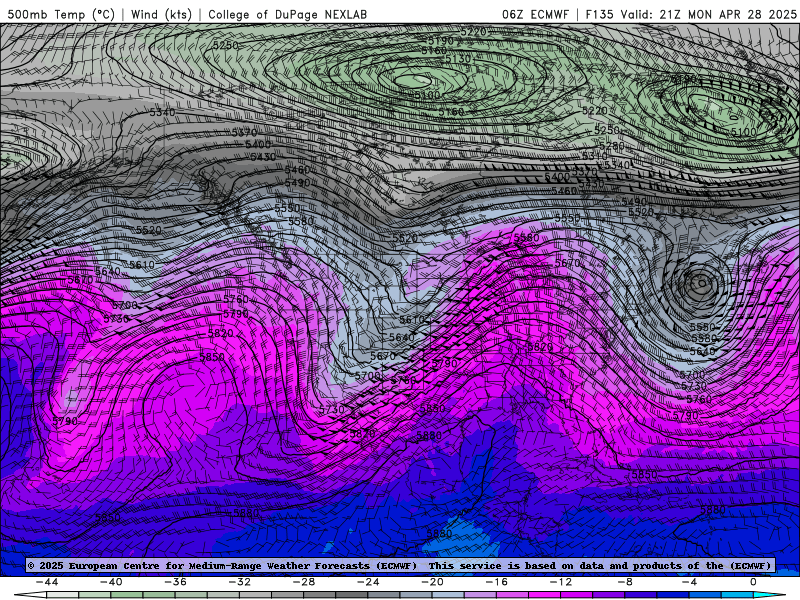The image size is (800, 600).
Task: Click the "-4" colorbar label
Action: (689, 582)
